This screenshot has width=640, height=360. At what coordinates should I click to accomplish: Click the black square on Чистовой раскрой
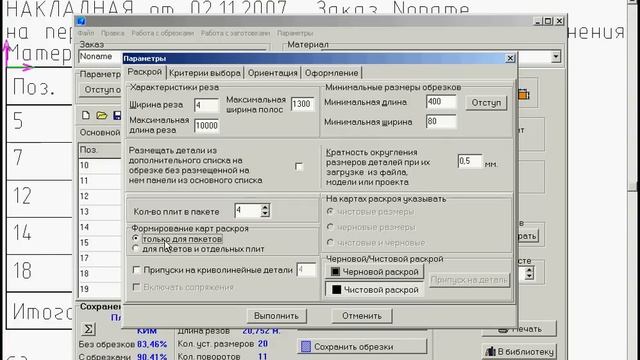pyautogui.click(x=336, y=290)
